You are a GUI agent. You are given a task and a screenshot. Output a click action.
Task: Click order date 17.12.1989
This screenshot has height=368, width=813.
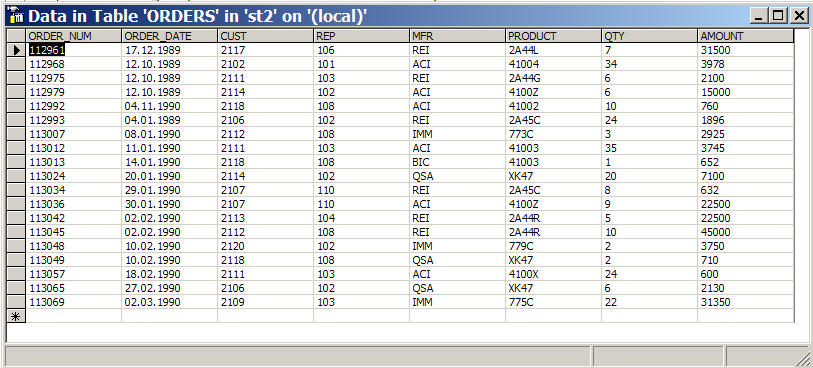[170, 50]
